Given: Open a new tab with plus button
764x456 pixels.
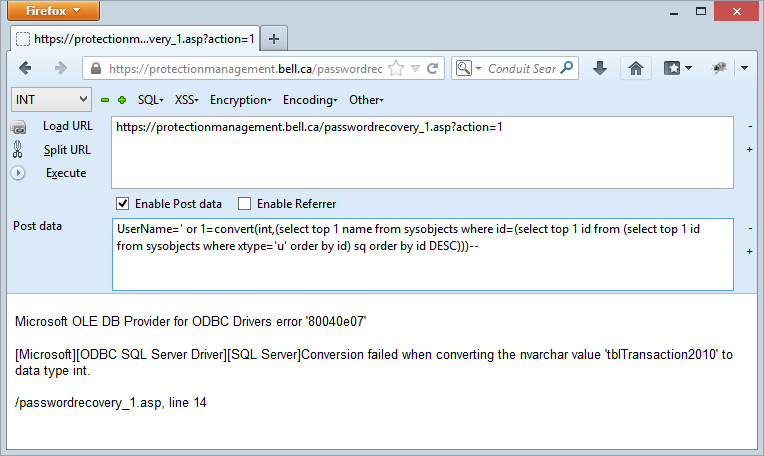Looking at the screenshot, I should click(274, 39).
